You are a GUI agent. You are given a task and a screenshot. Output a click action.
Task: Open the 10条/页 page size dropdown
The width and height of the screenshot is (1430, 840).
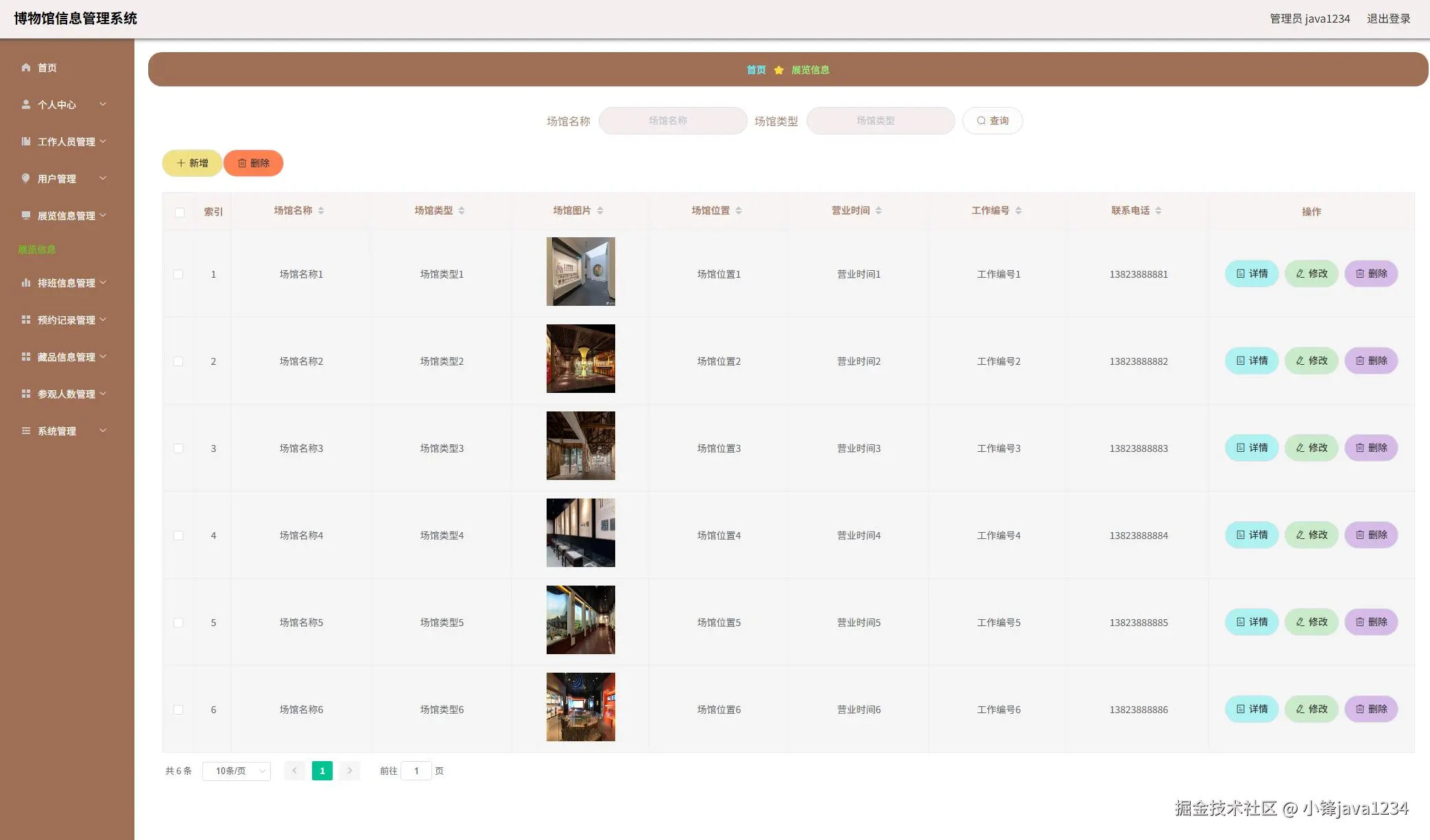(x=237, y=771)
